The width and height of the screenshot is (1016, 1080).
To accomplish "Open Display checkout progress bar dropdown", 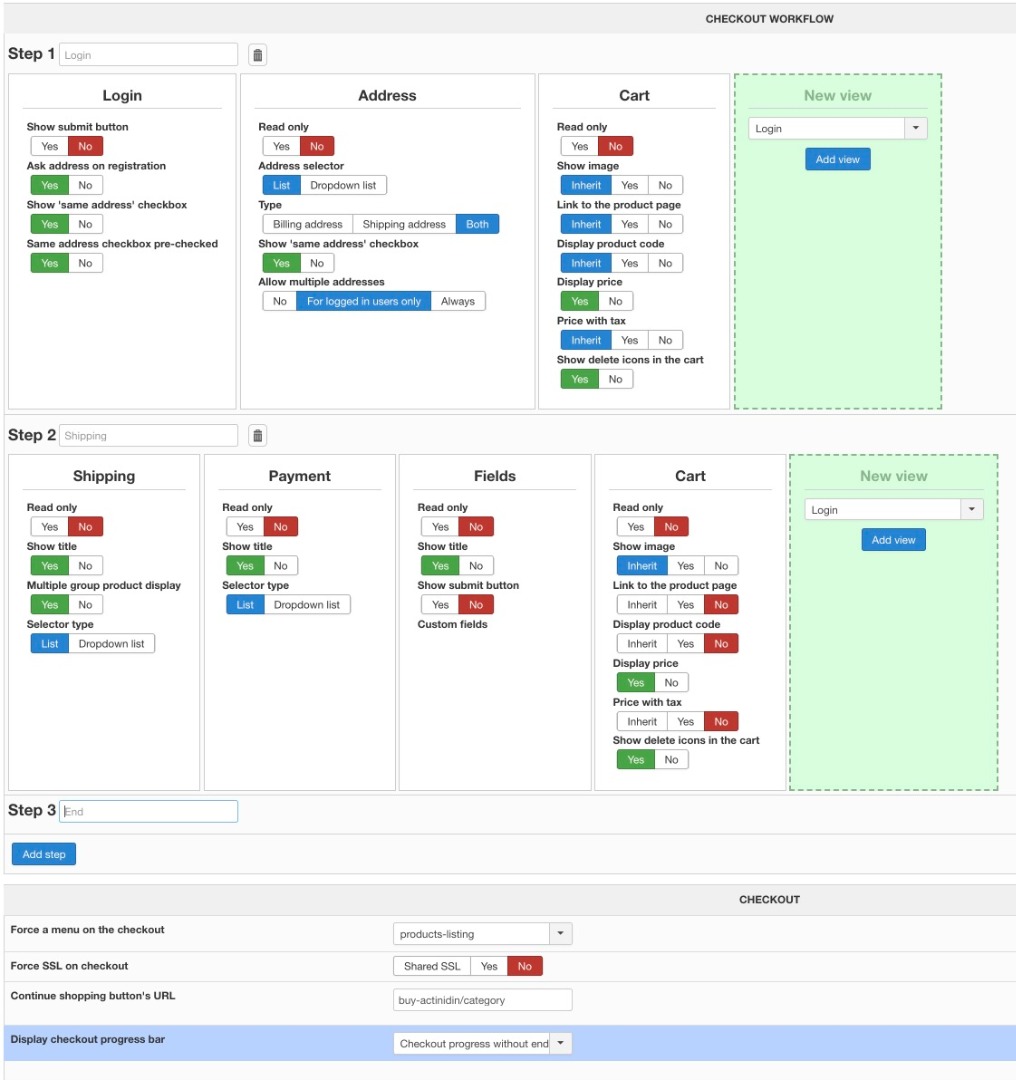I will [482, 1043].
